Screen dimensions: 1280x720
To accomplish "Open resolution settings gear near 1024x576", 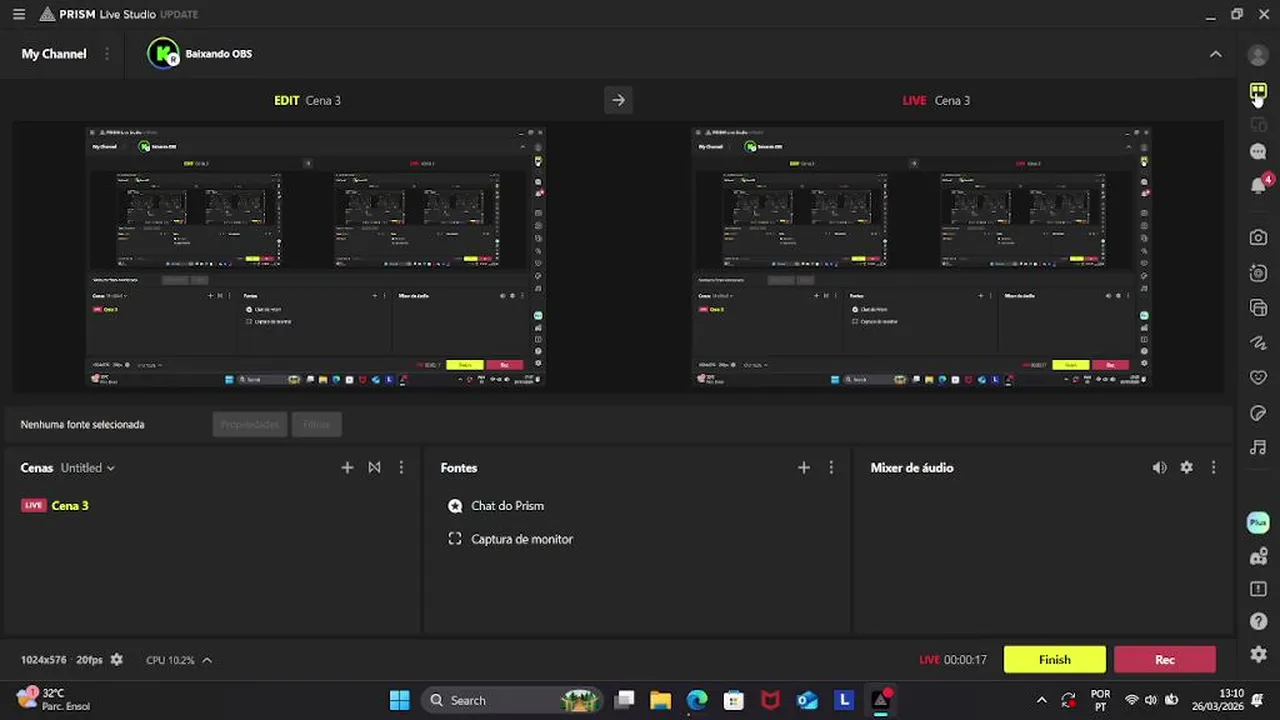I will (116, 659).
